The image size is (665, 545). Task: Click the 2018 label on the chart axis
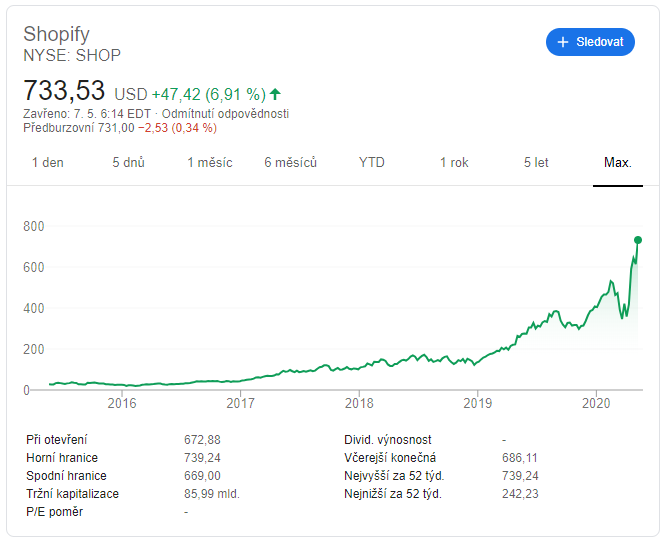[x=359, y=403]
